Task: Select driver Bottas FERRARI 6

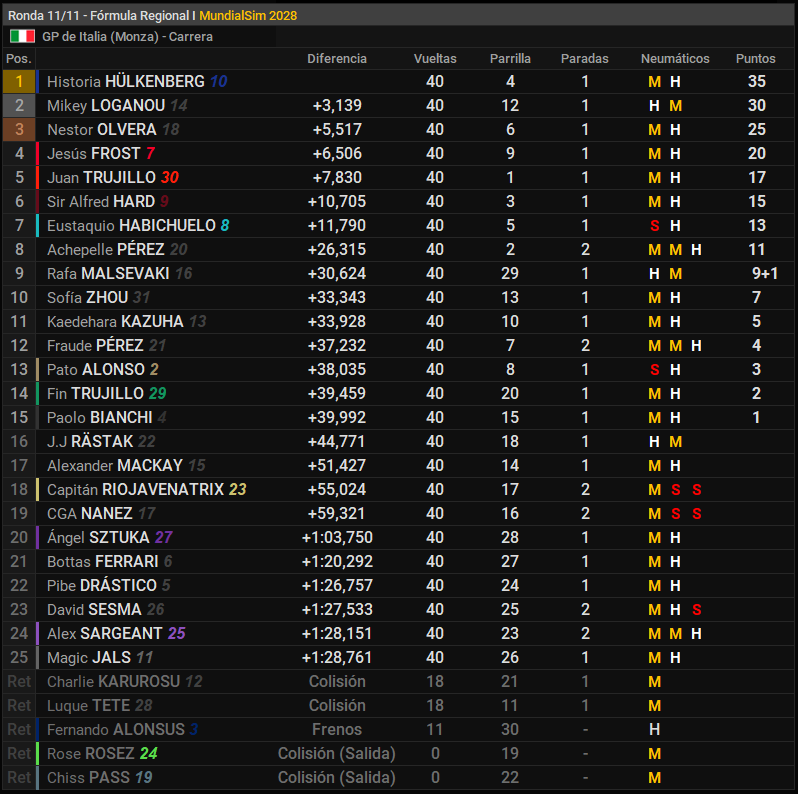Action: click(x=110, y=561)
